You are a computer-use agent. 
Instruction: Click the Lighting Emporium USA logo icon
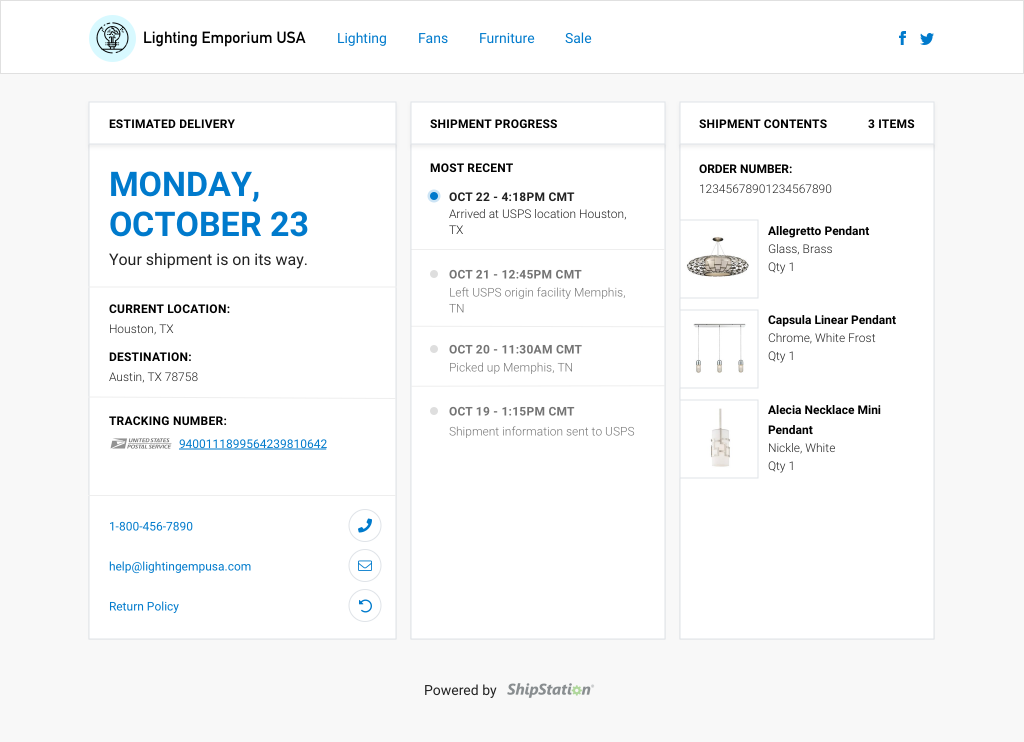point(112,38)
